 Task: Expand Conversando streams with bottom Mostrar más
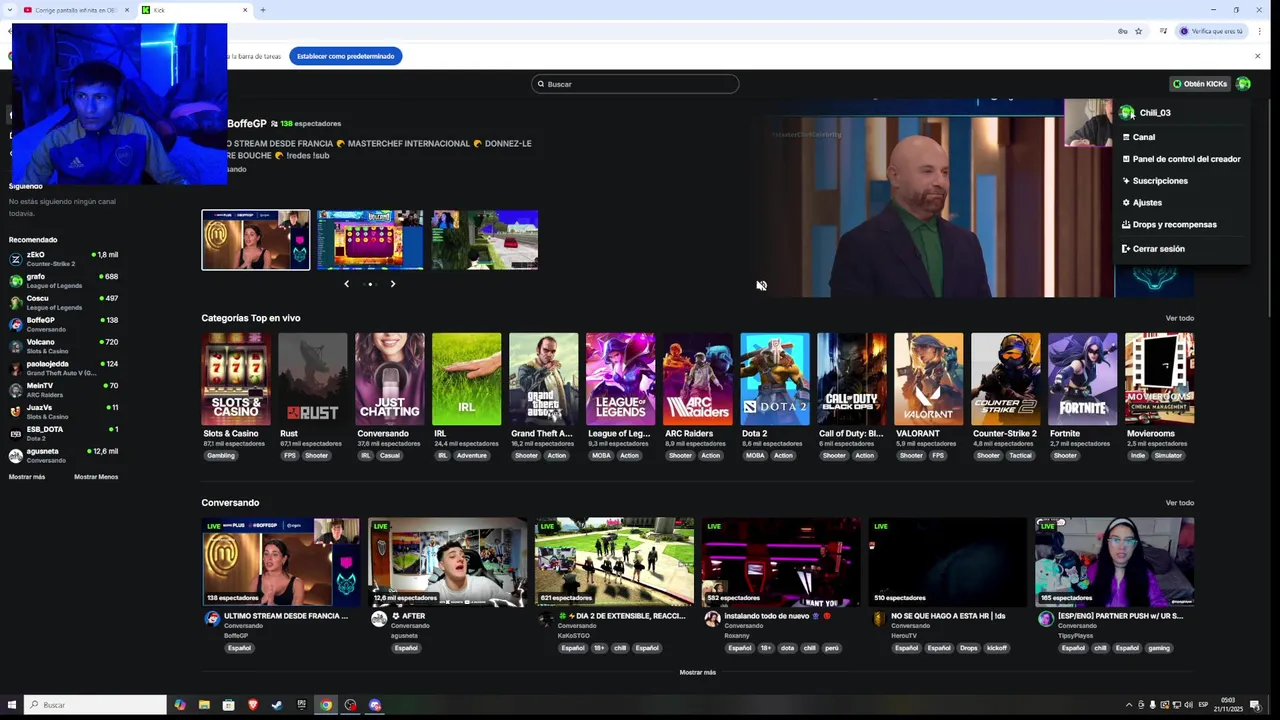(x=698, y=672)
